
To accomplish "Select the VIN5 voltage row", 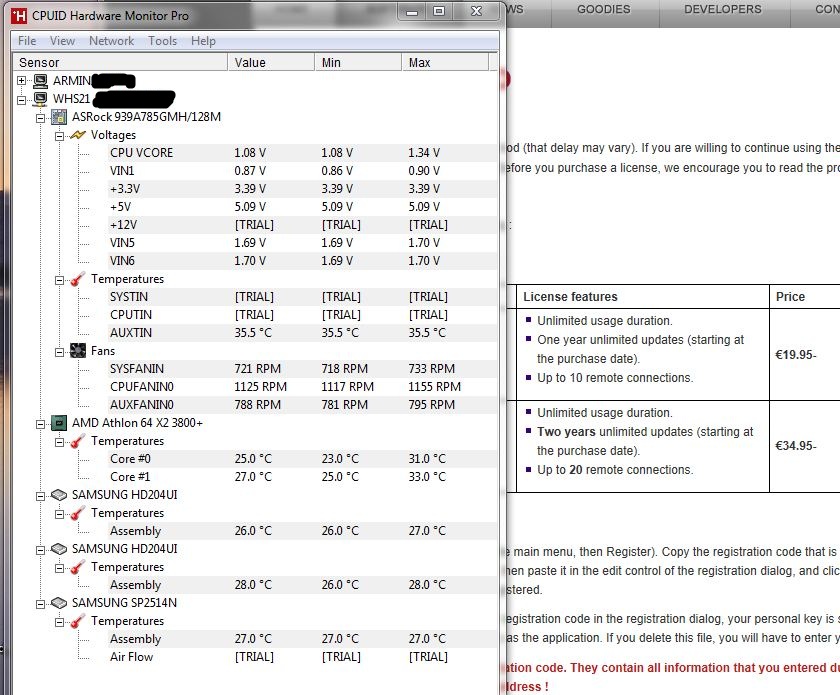I will click(302, 243).
